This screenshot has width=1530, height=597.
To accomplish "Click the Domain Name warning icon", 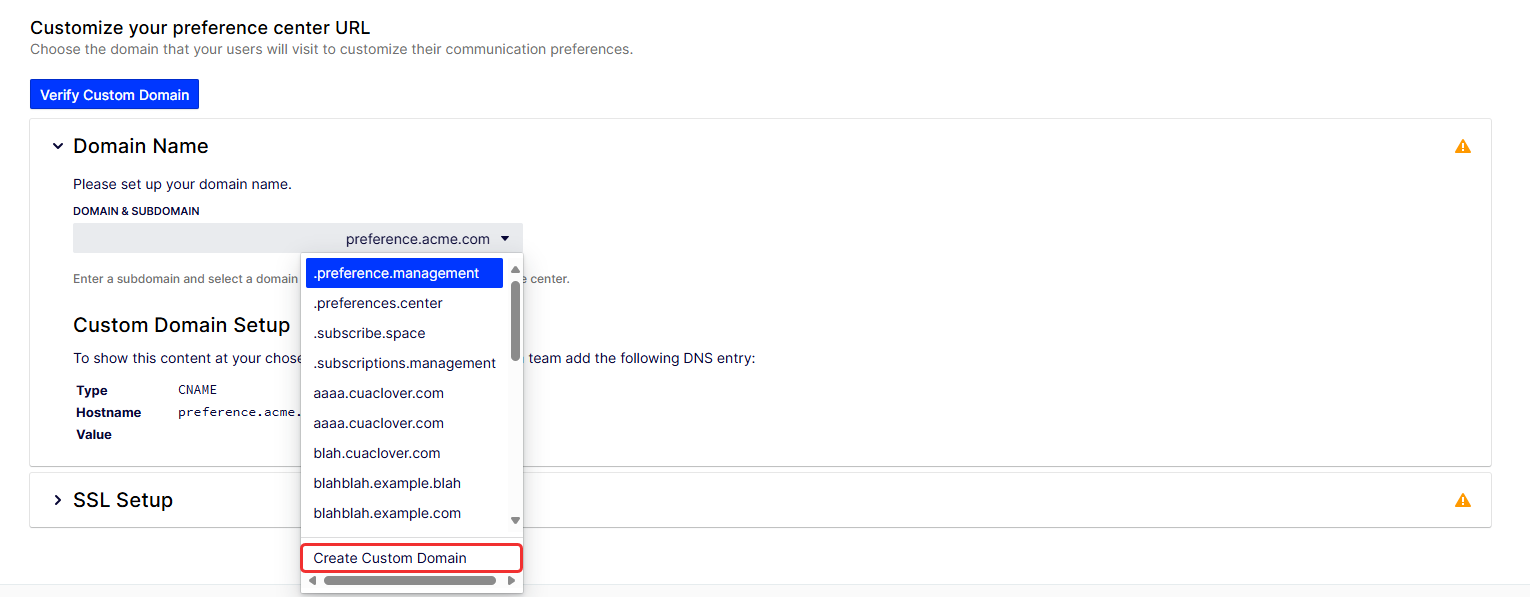I will click(x=1463, y=146).
